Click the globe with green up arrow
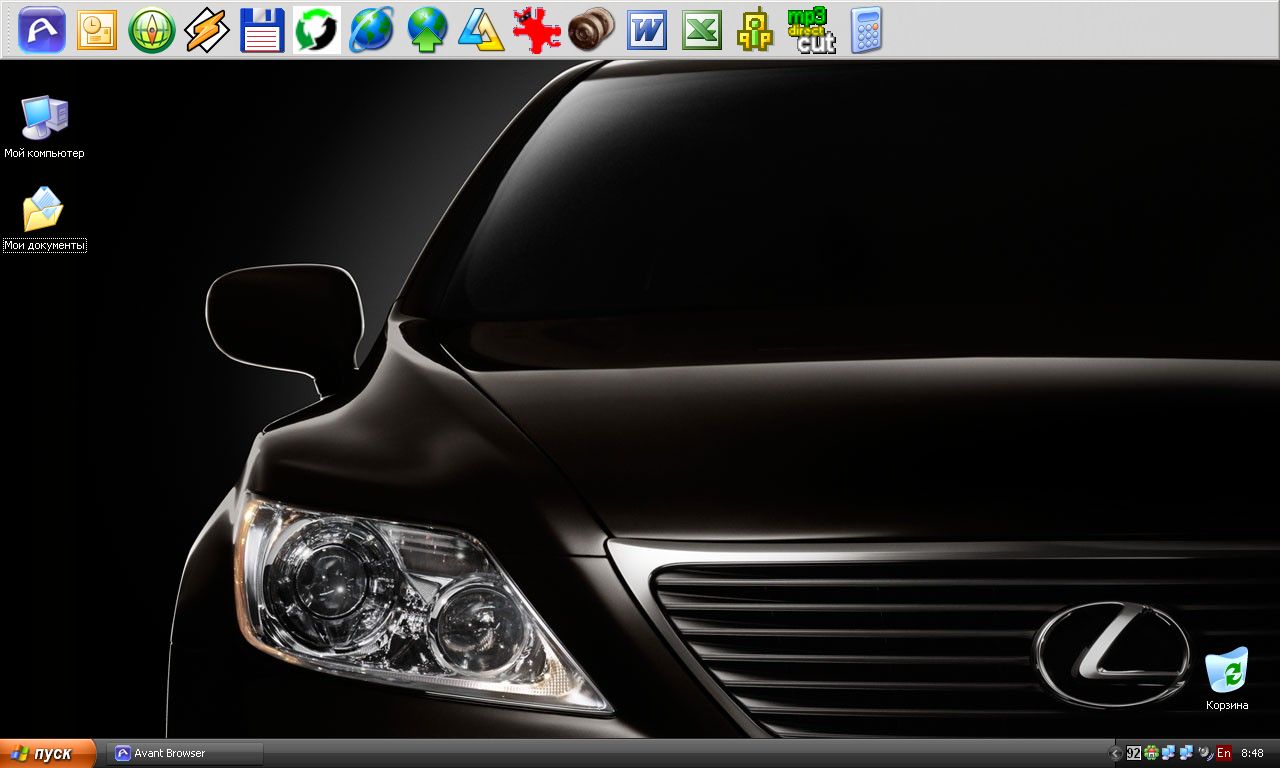Screen dimensions: 1280x768 click(427, 30)
